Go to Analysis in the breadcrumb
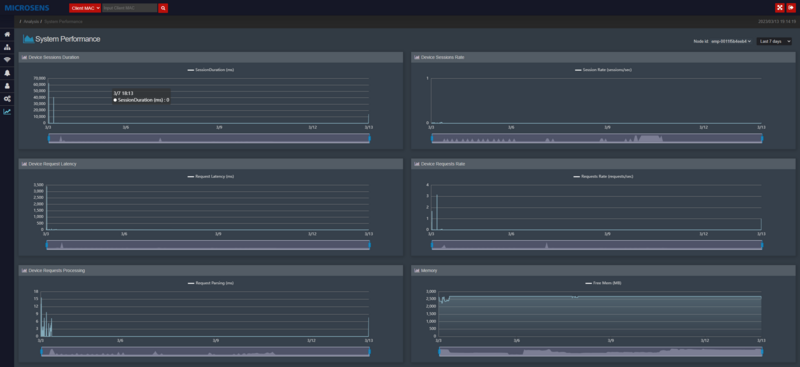This screenshot has height=367, width=800. click(31, 21)
